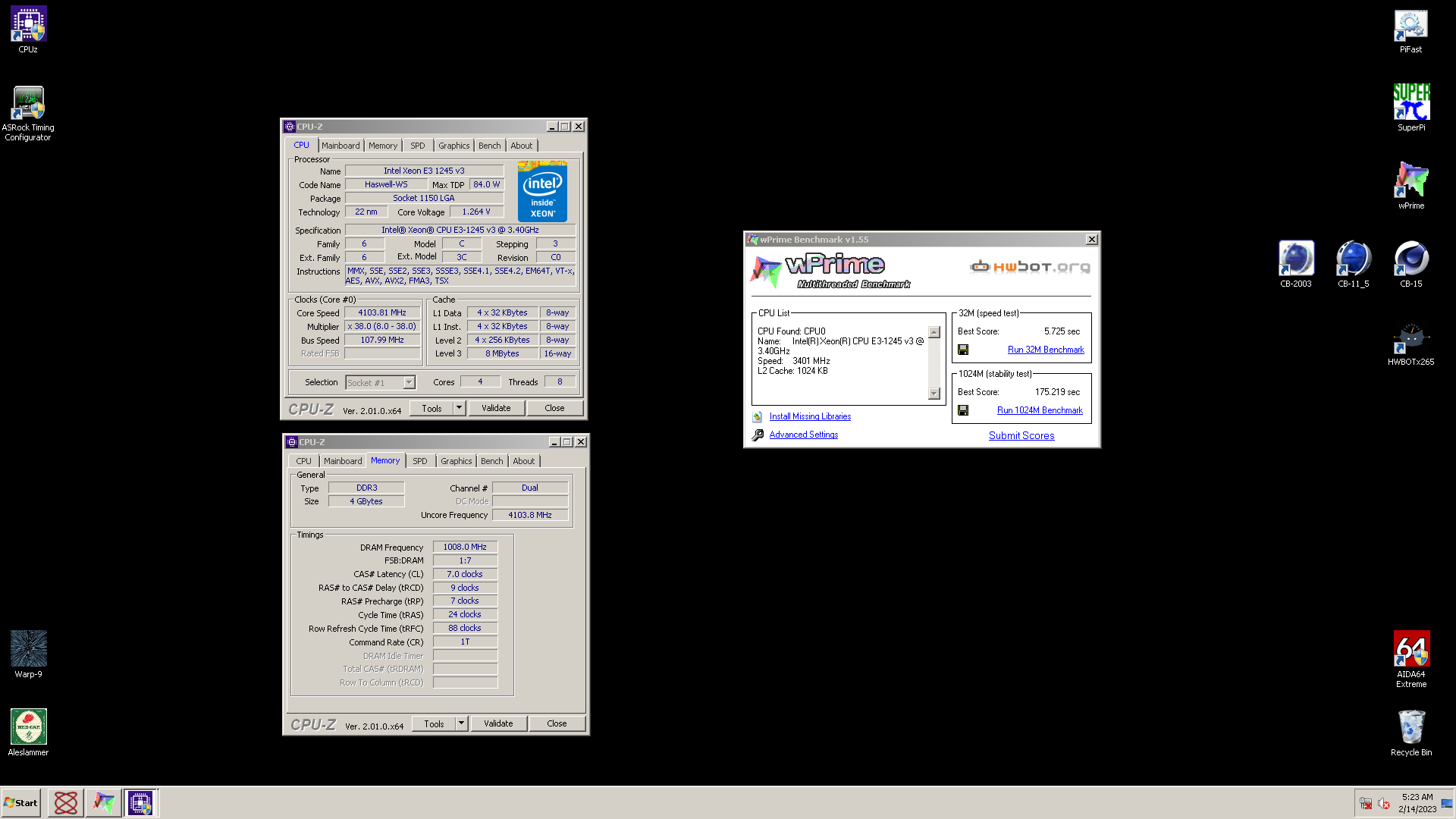Open the CB-2003 desktop icon
Viewport: 1456px width, 819px height.
point(1295,263)
